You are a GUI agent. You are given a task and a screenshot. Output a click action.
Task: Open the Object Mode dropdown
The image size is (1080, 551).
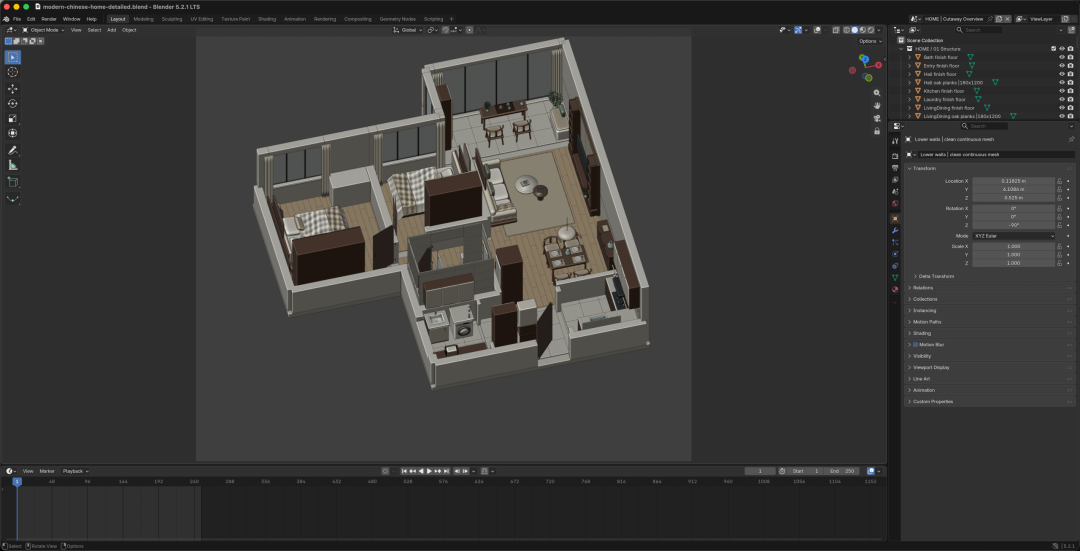click(43, 30)
